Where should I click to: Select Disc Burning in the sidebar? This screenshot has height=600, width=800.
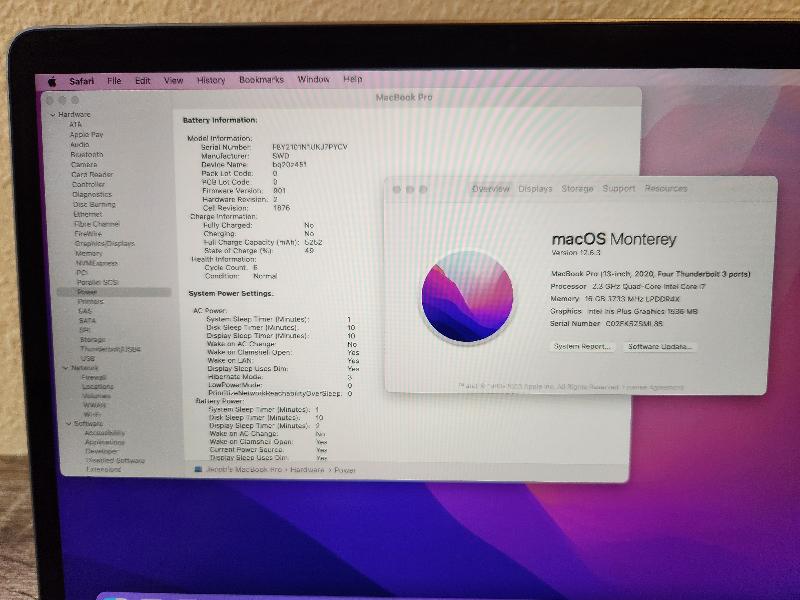[94, 204]
